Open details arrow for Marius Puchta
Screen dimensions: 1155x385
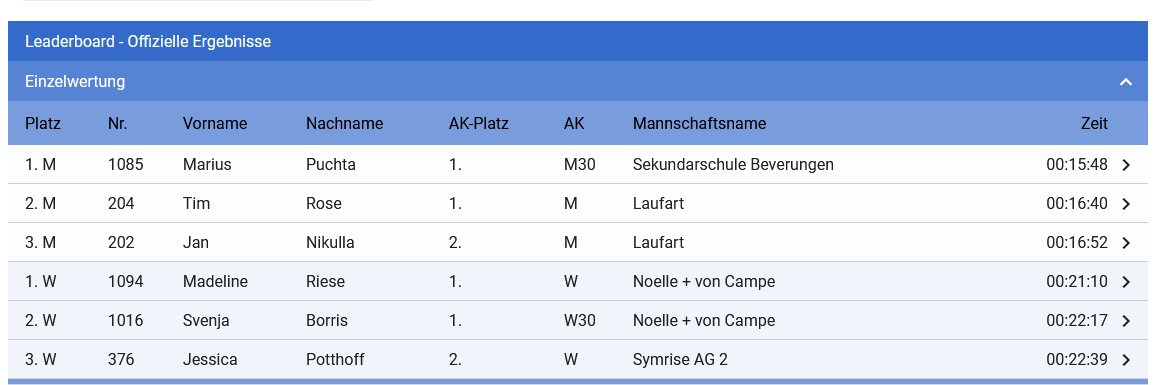pyautogui.click(x=1126, y=165)
